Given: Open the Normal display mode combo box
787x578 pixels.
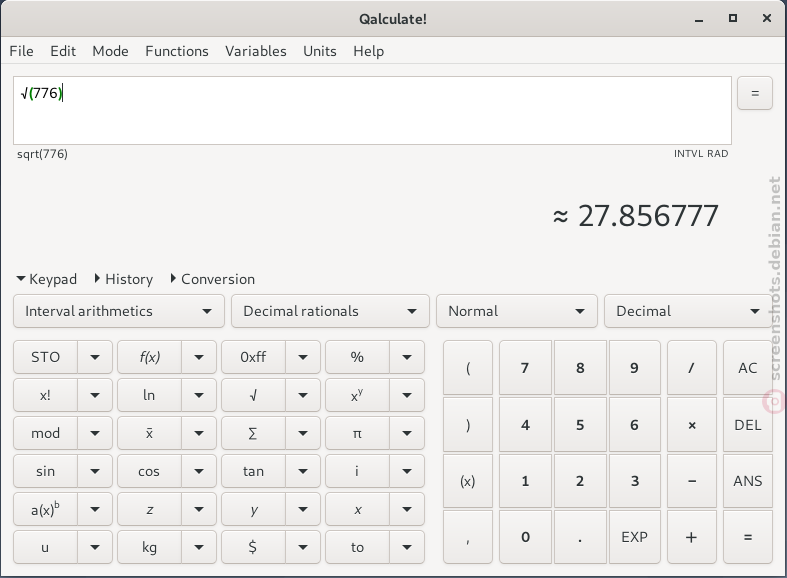Looking at the screenshot, I should (x=517, y=311).
